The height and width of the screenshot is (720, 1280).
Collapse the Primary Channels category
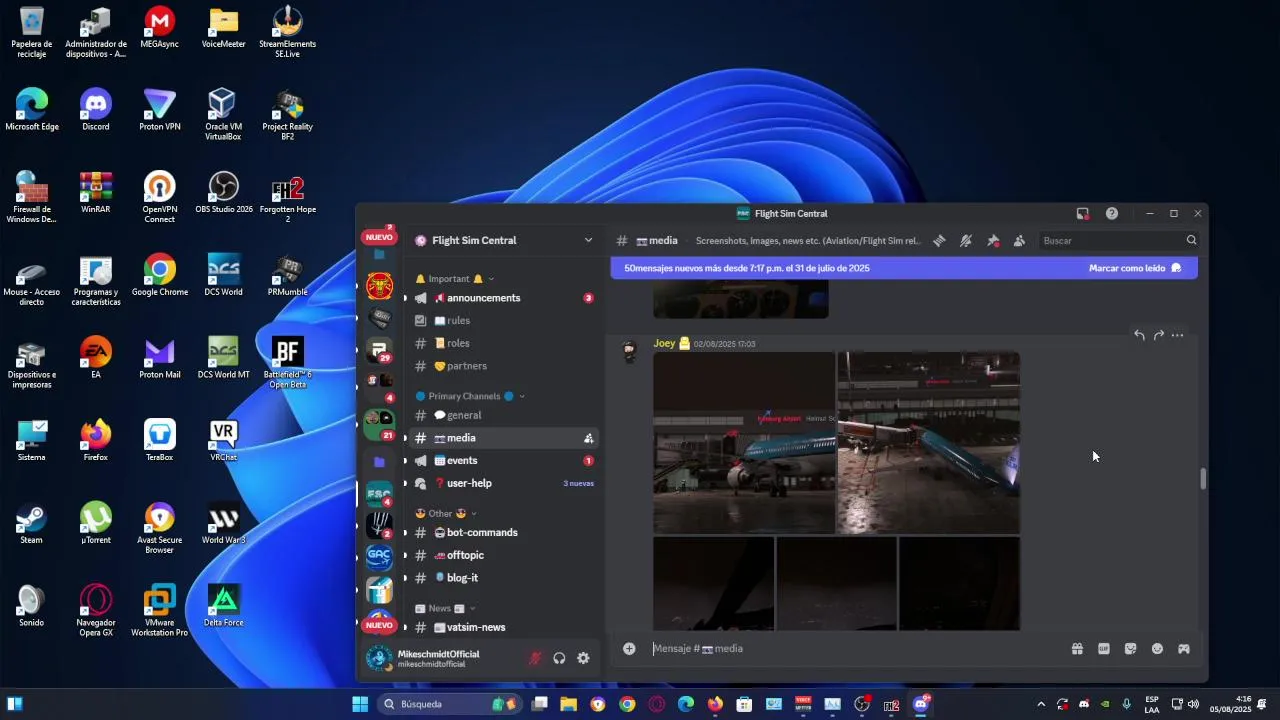pyautogui.click(x=470, y=396)
